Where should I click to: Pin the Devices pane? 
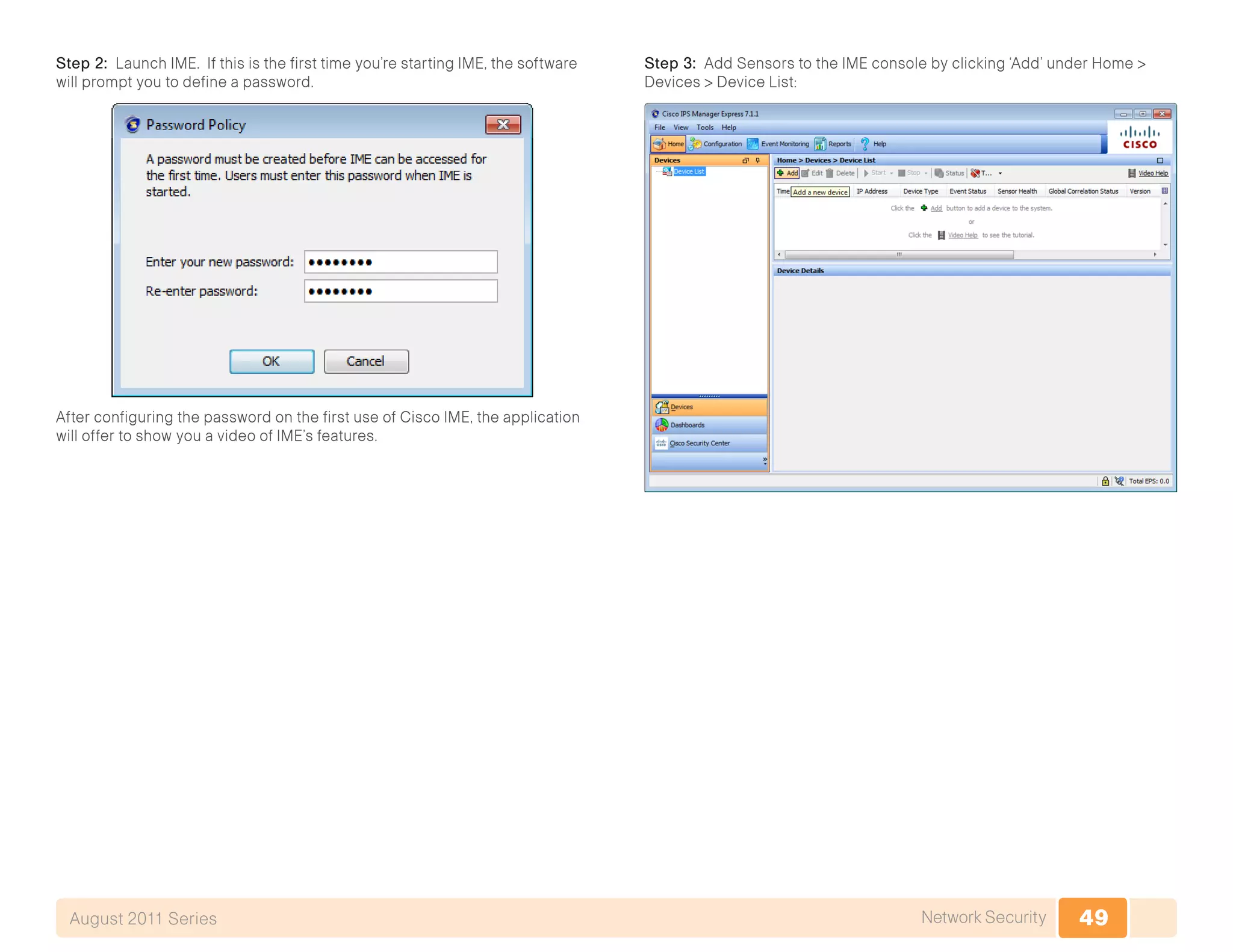pyautogui.click(x=757, y=160)
